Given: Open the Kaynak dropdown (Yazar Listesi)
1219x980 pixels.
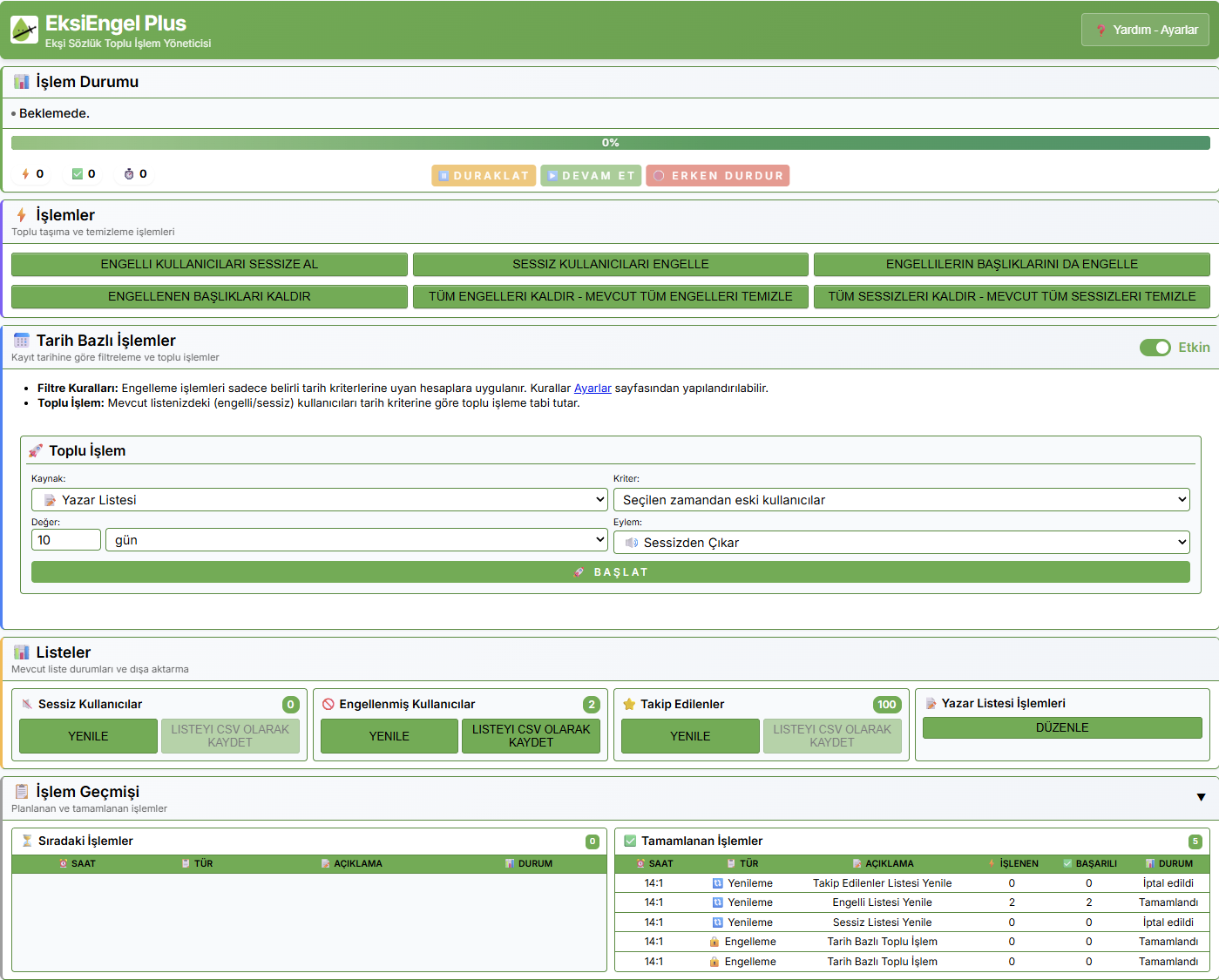Looking at the screenshot, I should [x=320, y=500].
